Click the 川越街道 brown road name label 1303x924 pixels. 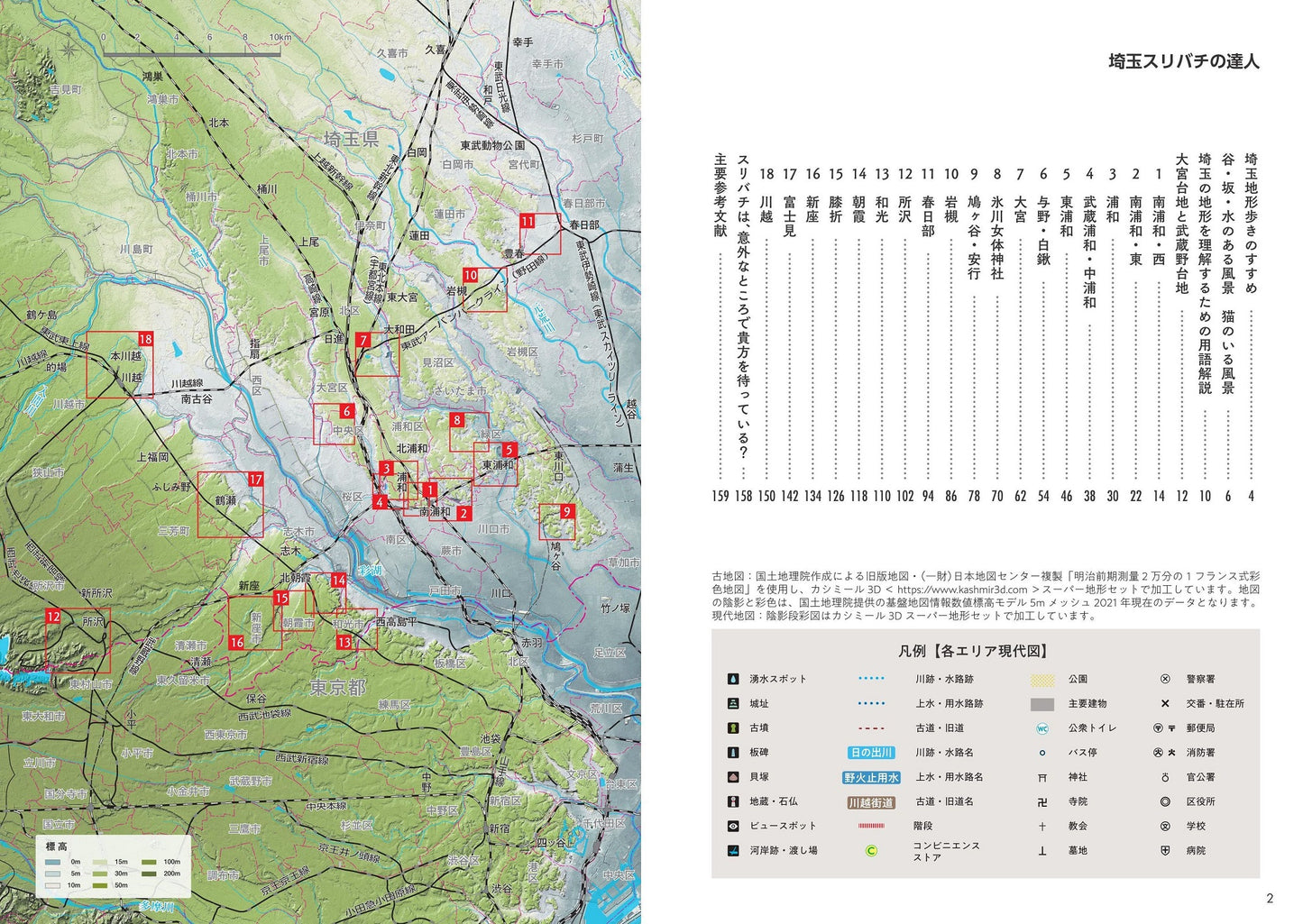click(x=871, y=802)
